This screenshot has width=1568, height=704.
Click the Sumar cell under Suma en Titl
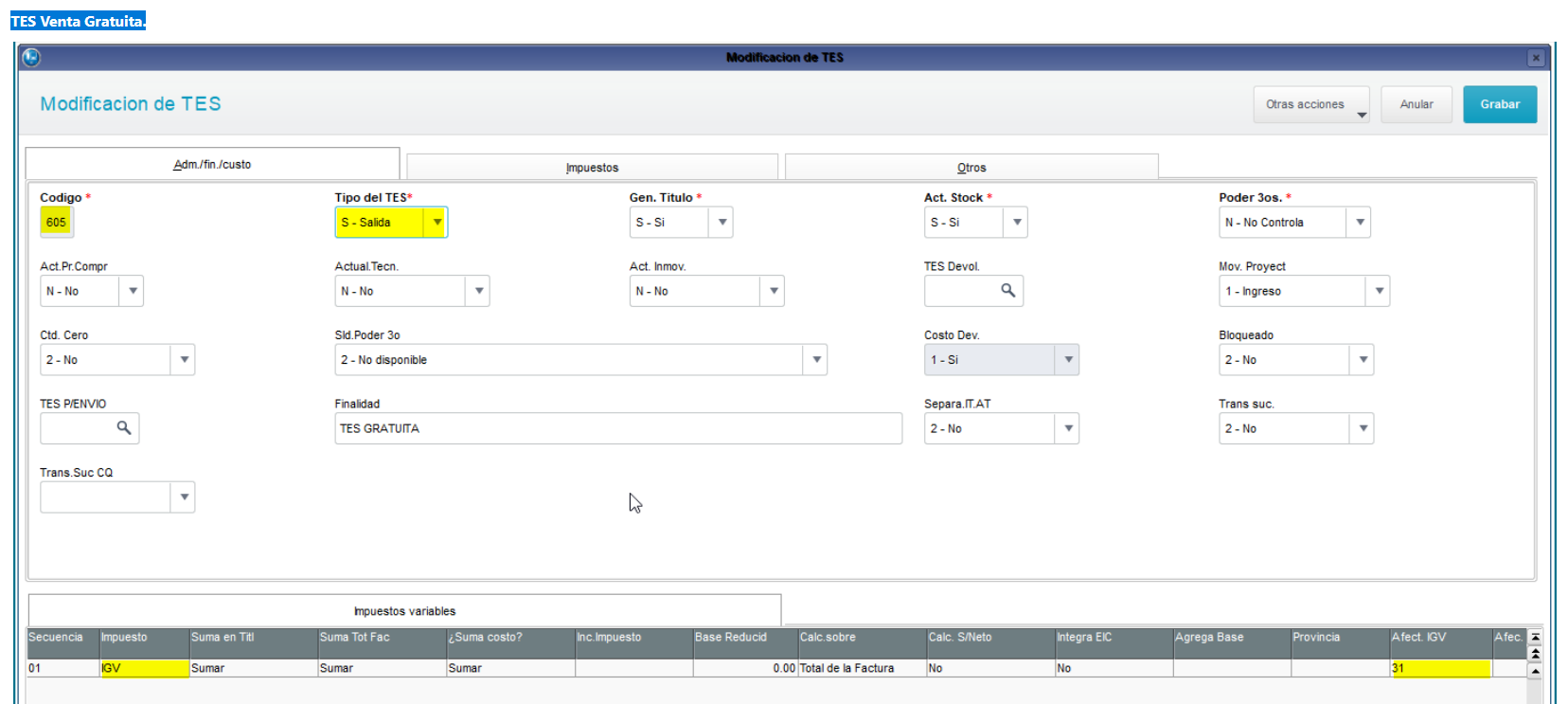[x=254, y=668]
